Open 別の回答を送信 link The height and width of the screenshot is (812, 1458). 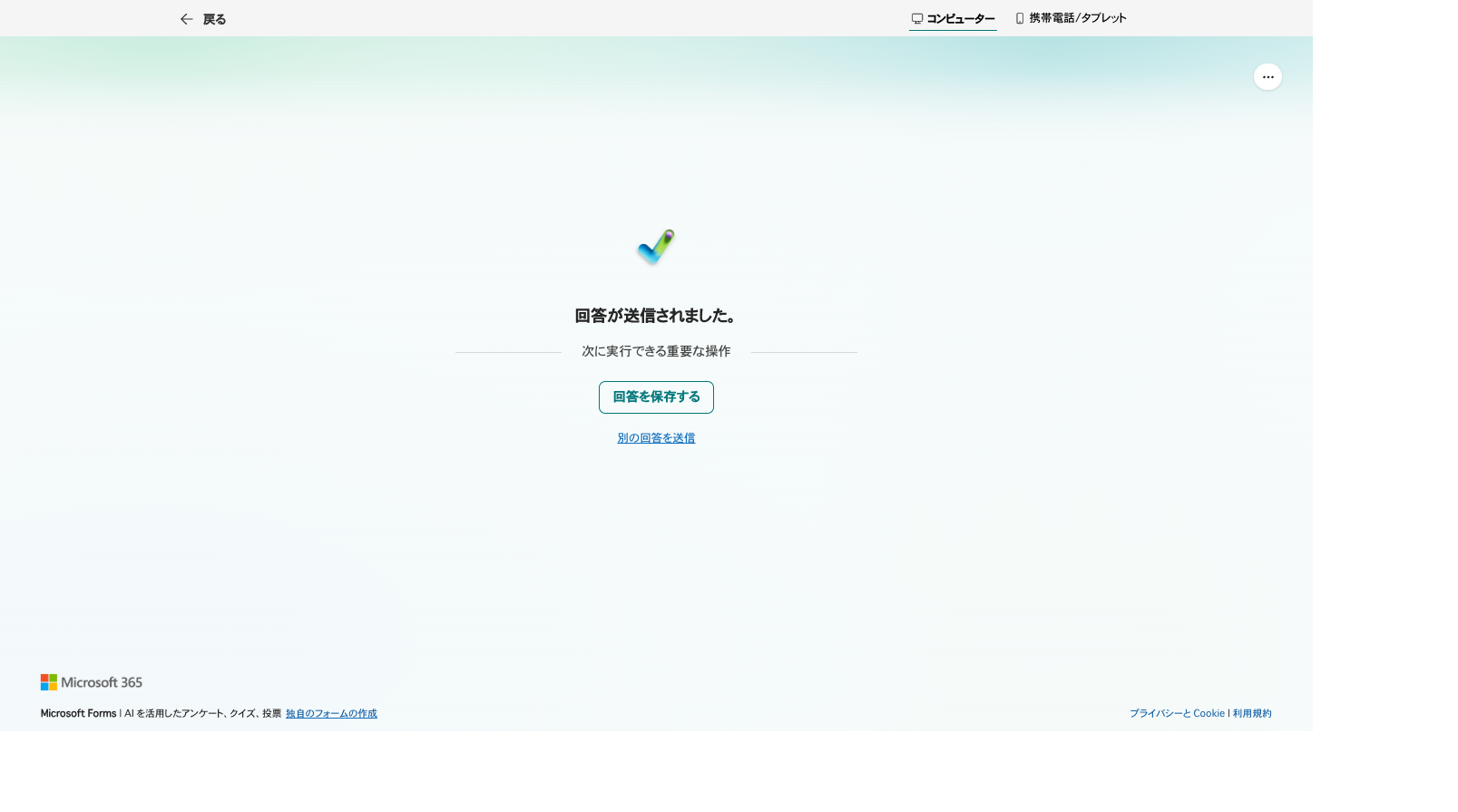point(656,438)
